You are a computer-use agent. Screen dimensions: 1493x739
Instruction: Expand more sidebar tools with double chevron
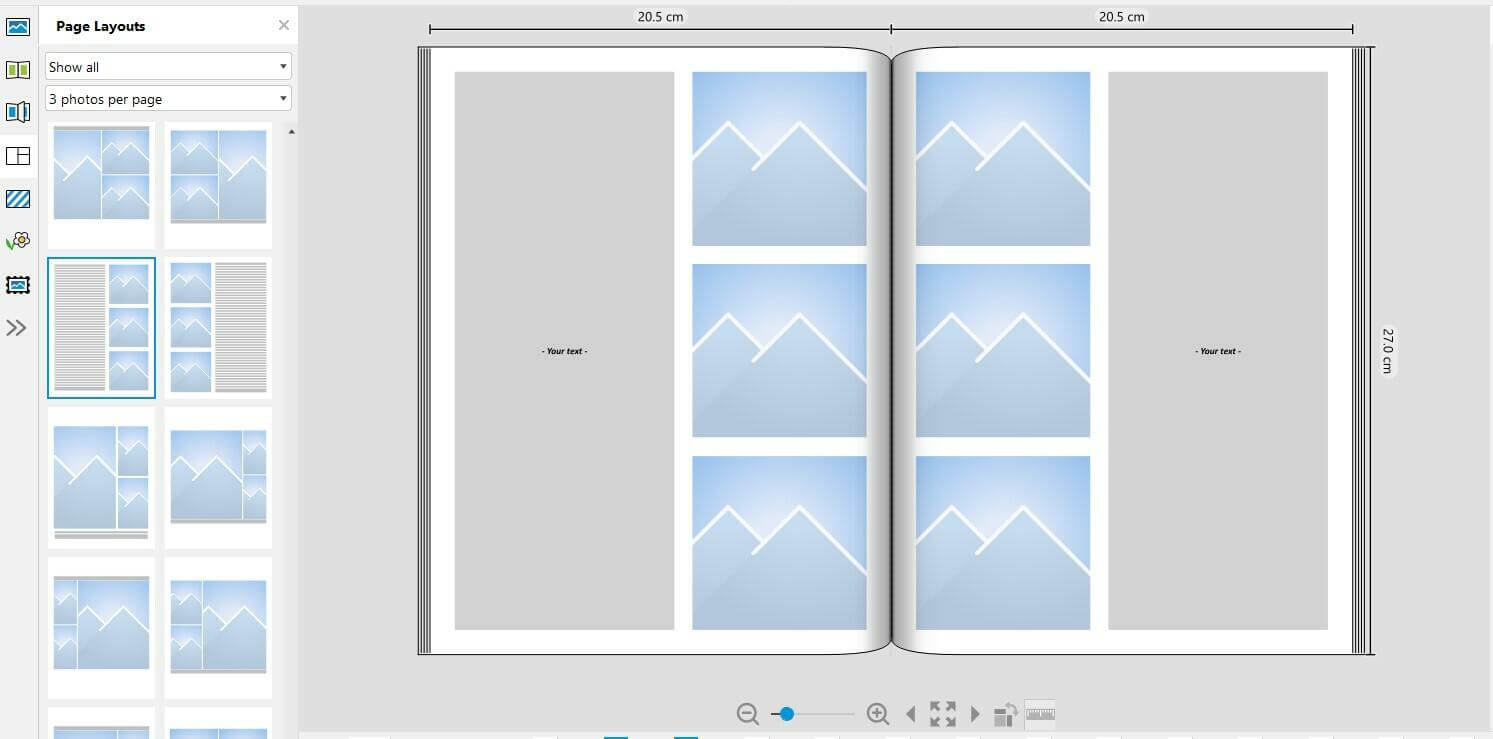(x=16, y=328)
